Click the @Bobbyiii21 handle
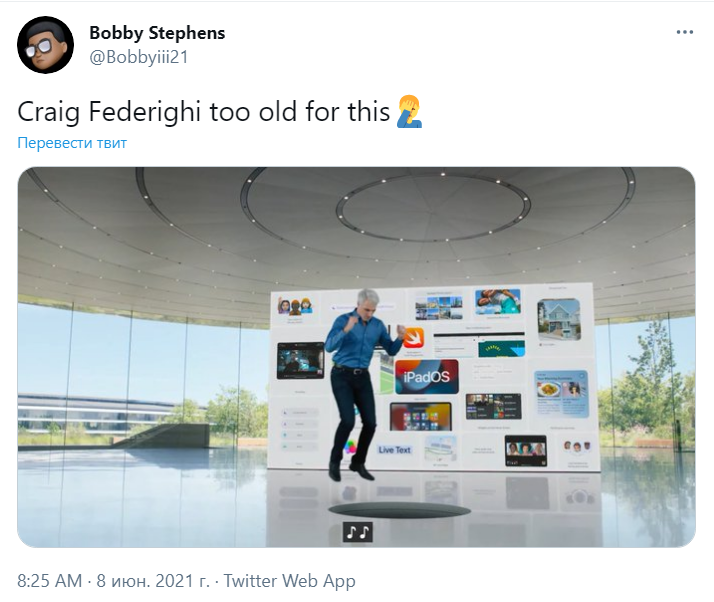 pyautogui.click(x=139, y=57)
